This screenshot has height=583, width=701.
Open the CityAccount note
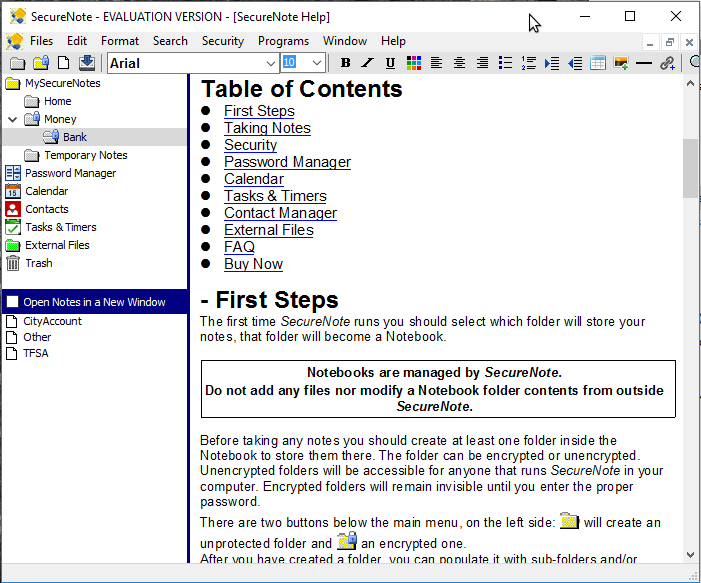click(44, 321)
